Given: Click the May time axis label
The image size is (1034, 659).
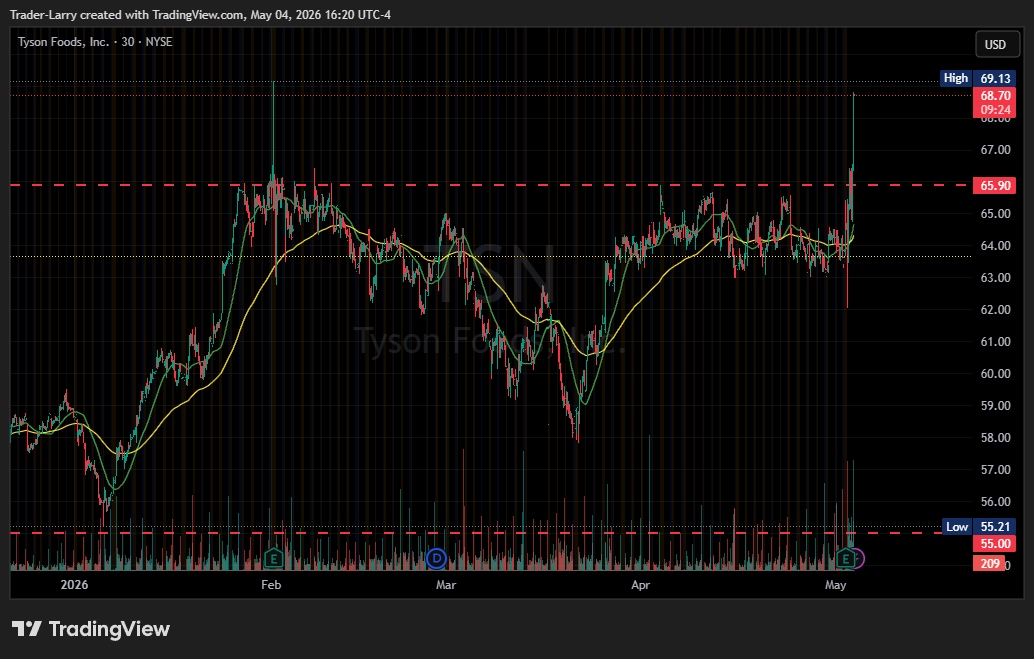Looking at the screenshot, I should pos(836,585).
